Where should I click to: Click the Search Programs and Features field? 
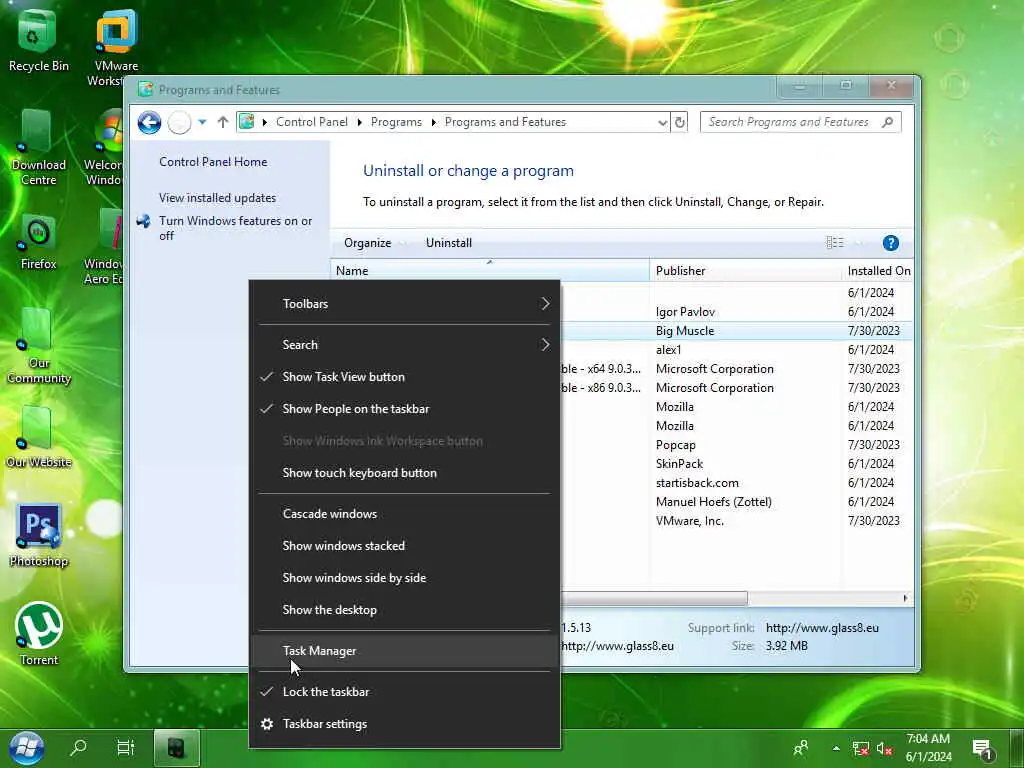tap(800, 122)
